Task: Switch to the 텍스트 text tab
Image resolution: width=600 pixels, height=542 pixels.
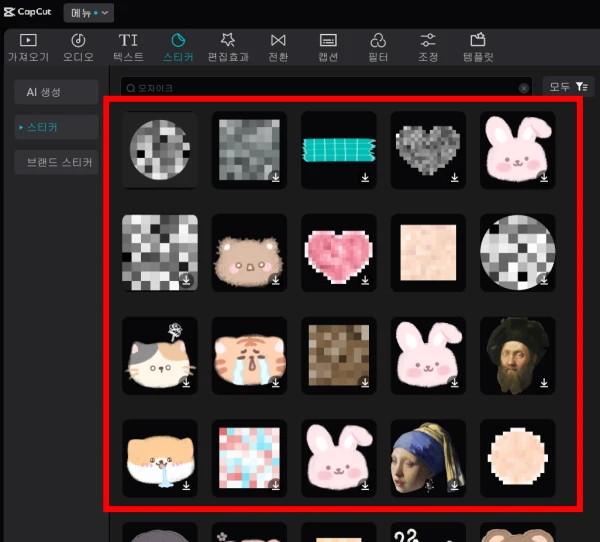Action: [128, 48]
